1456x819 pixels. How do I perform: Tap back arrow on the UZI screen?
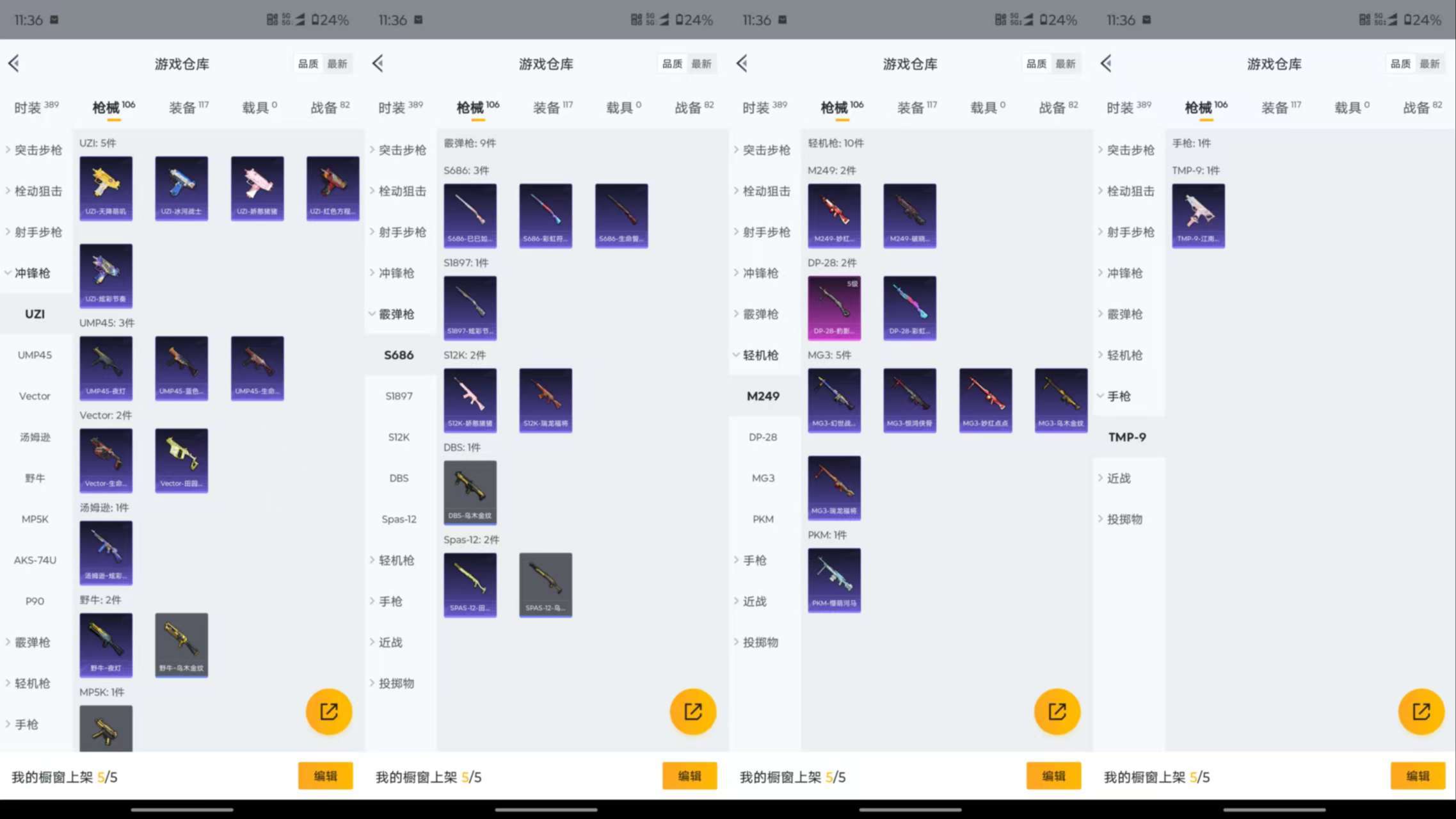pos(14,63)
